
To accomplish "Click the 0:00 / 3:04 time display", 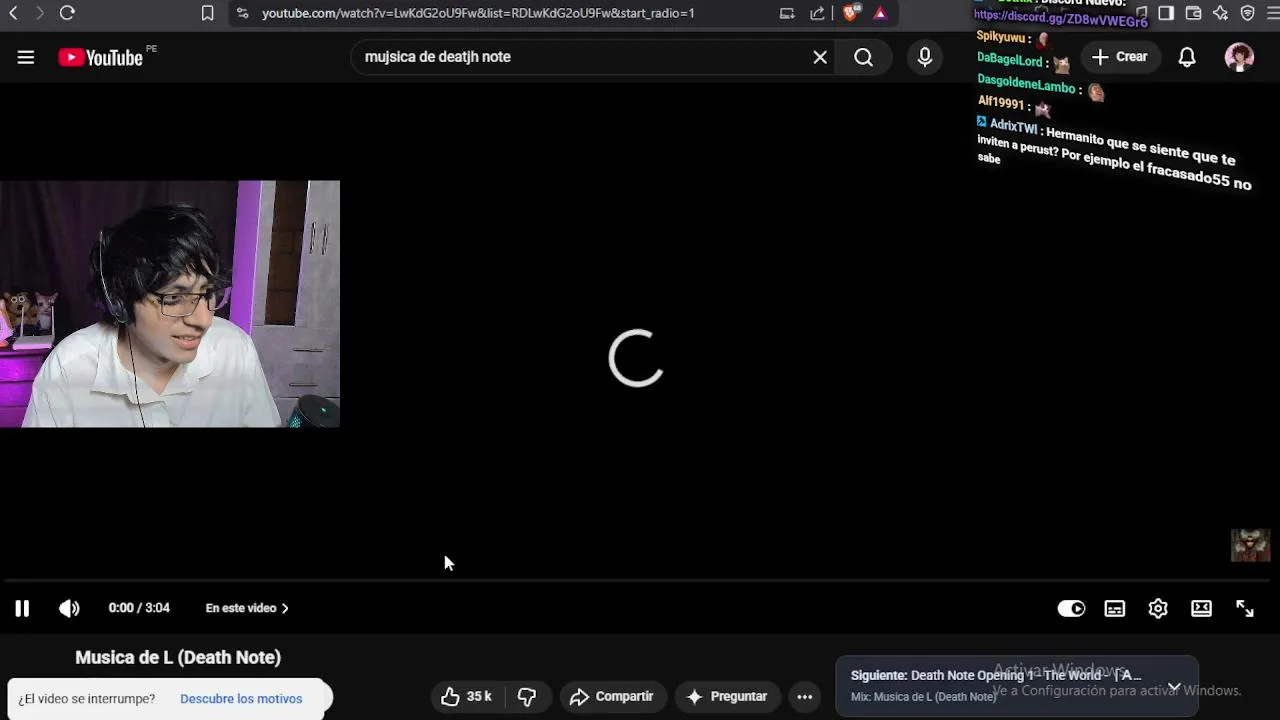I will 139,608.
